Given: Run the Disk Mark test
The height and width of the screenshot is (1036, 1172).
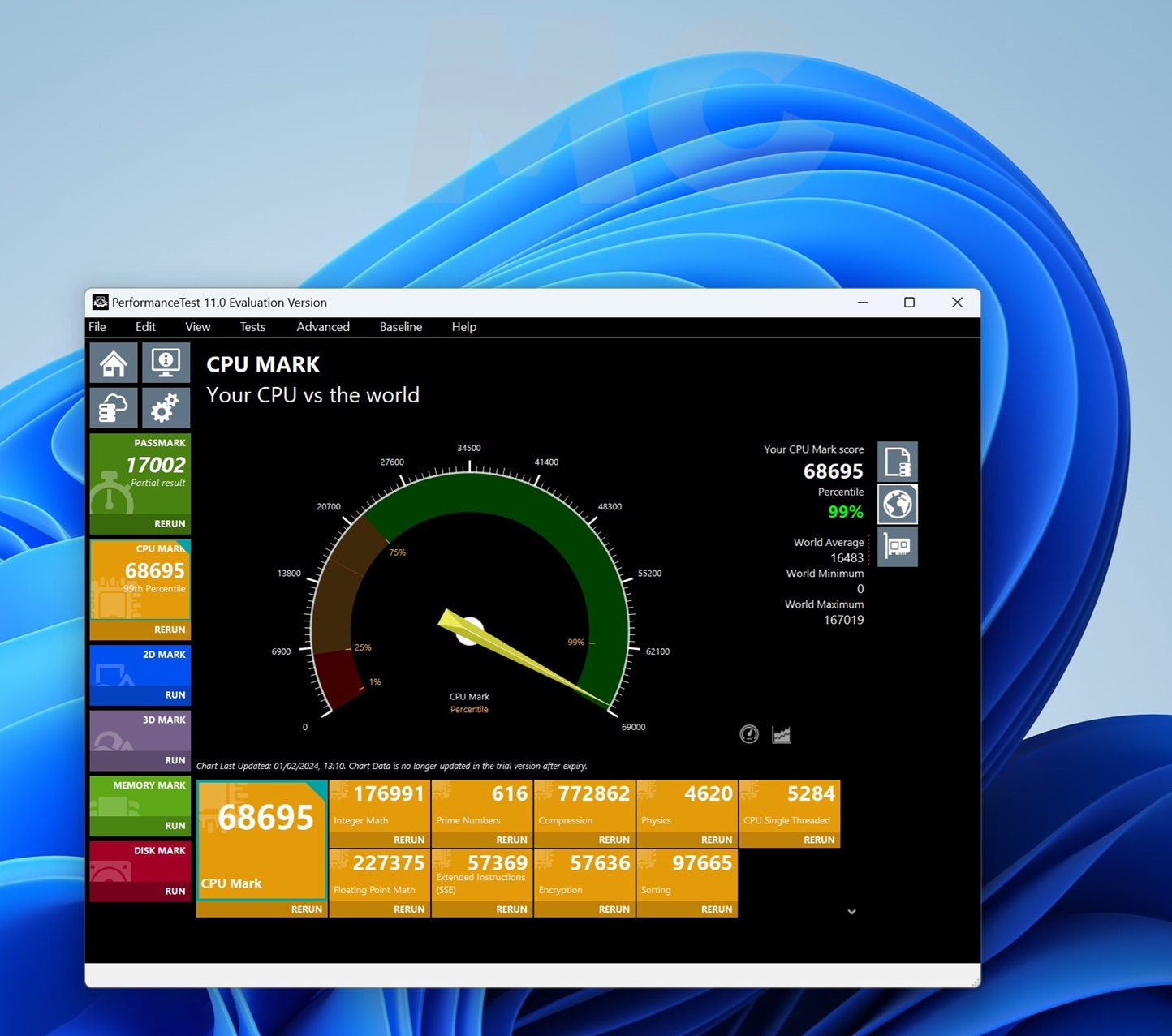Looking at the screenshot, I should pos(175,891).
